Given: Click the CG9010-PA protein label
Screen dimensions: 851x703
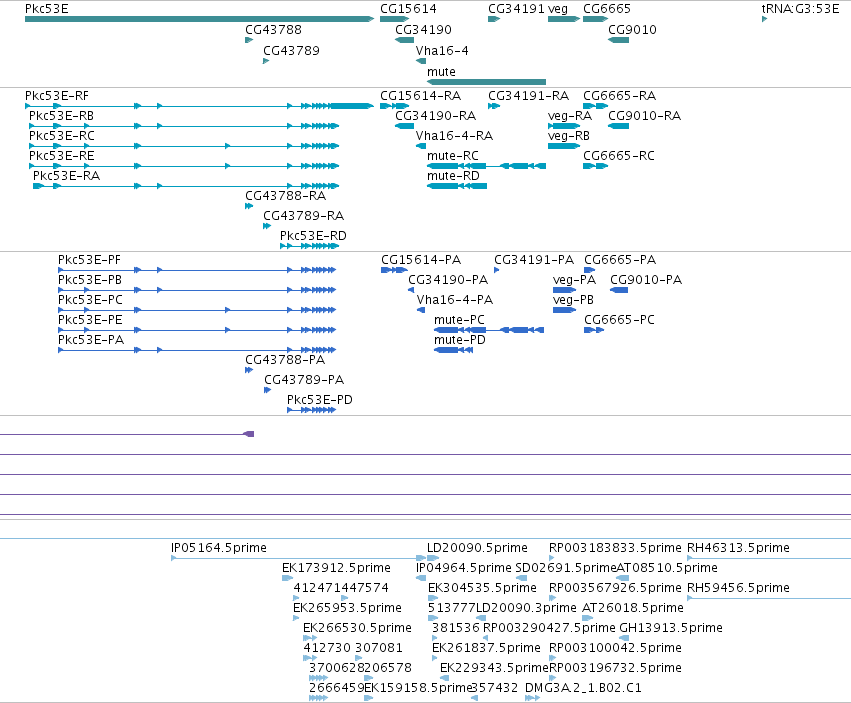Looking at the screenshot, I should pyautogui.click(x=646, y=280).
